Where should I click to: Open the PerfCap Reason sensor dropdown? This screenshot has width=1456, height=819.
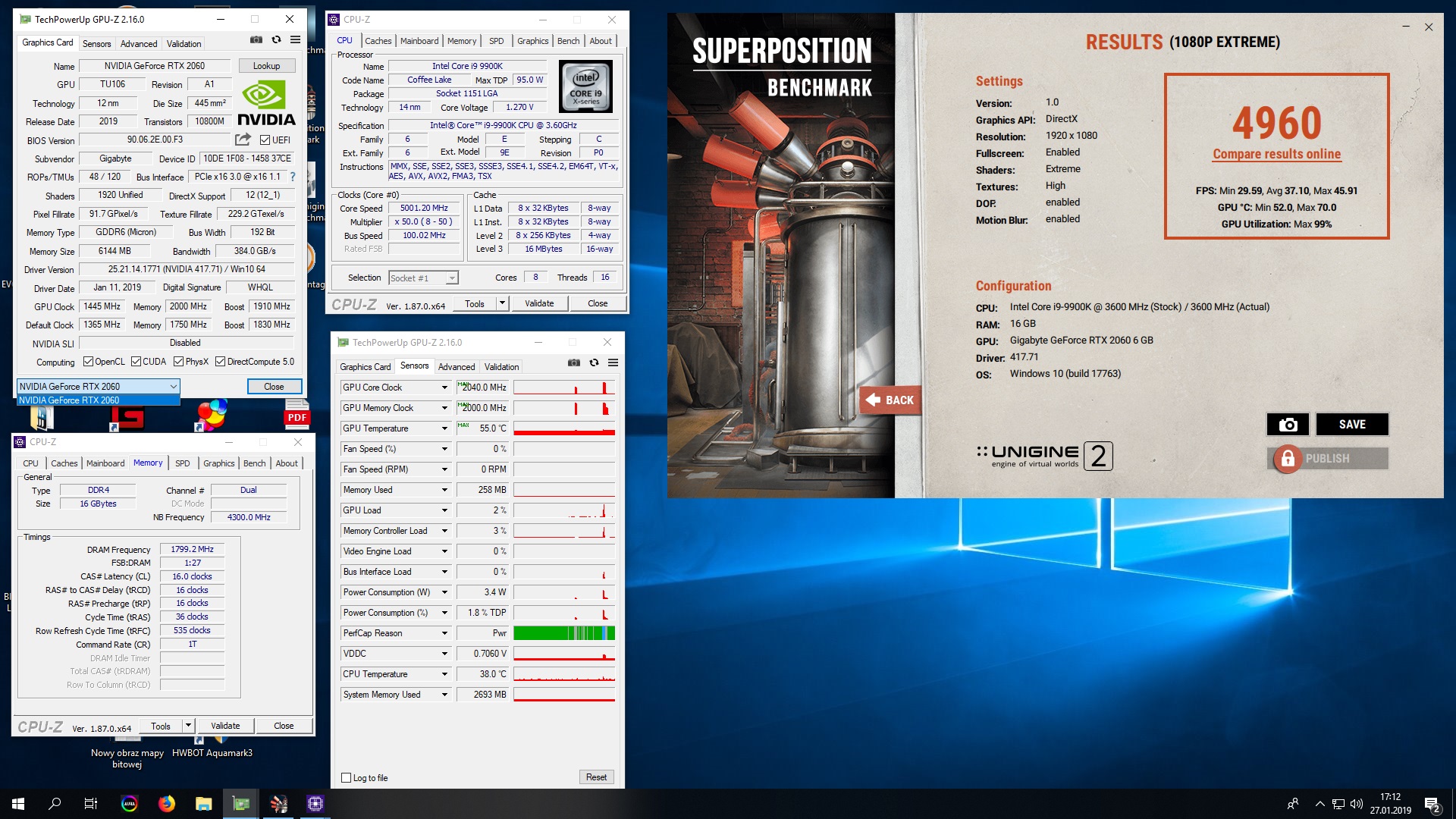point(444,633)
